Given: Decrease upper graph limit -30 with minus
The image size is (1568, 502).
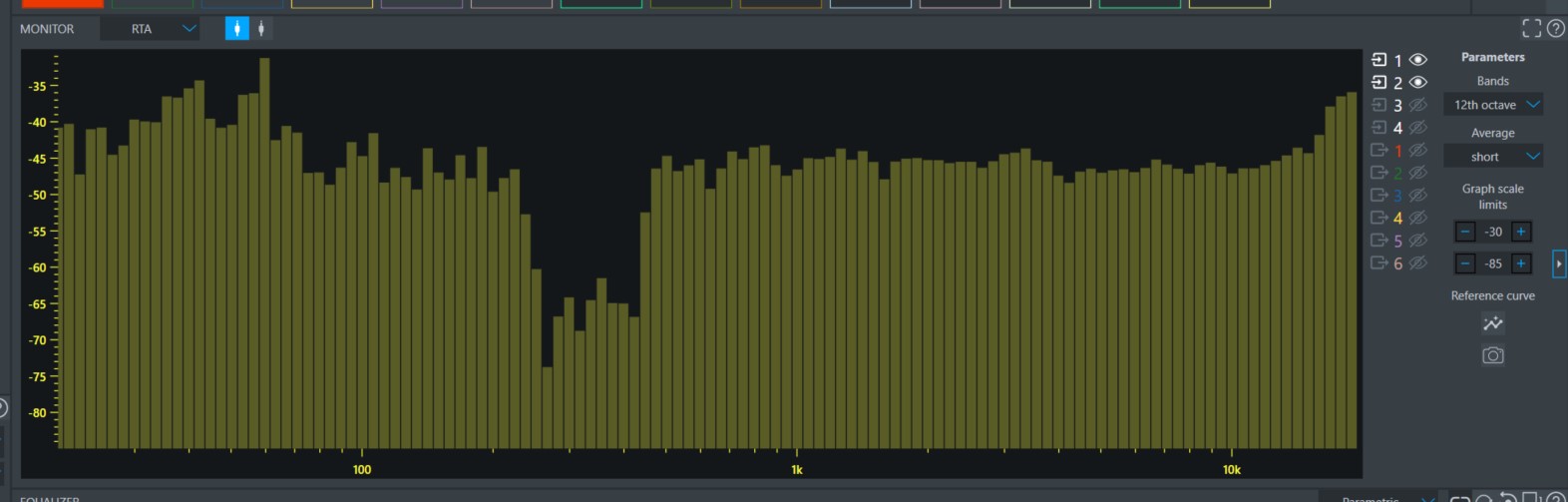Looking at the screenshot, I should tap(1465, 232).
